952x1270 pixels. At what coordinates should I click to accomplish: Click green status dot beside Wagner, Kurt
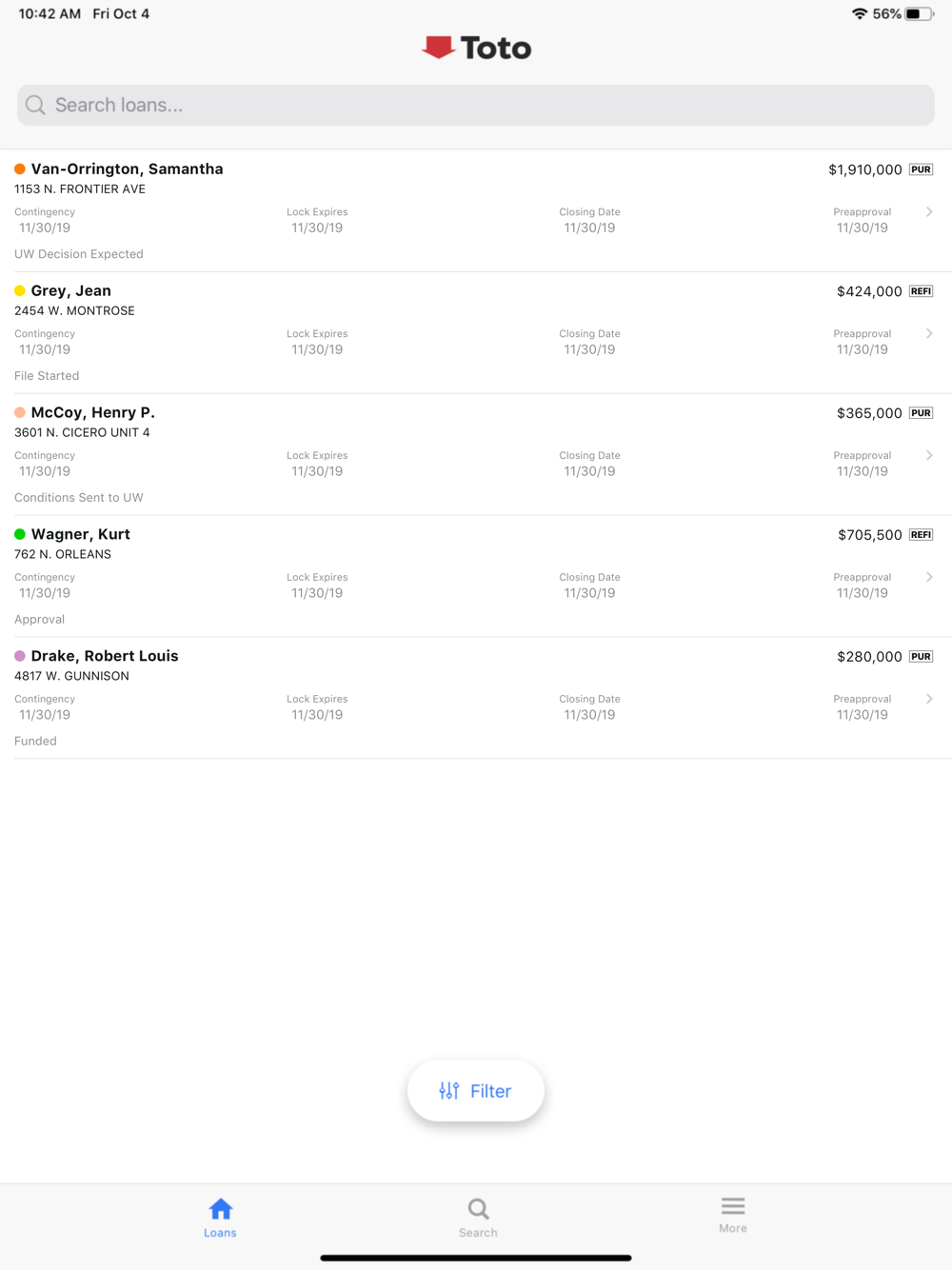(20, 535)
